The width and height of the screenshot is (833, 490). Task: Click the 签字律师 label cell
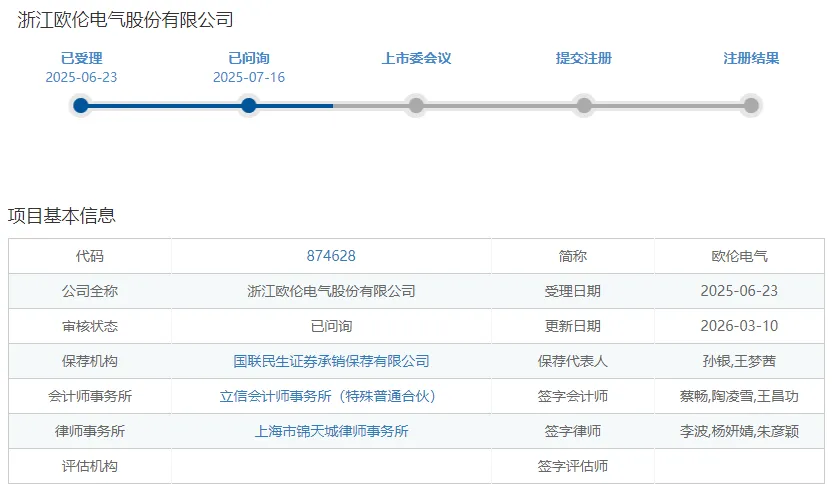pos(573,432)
